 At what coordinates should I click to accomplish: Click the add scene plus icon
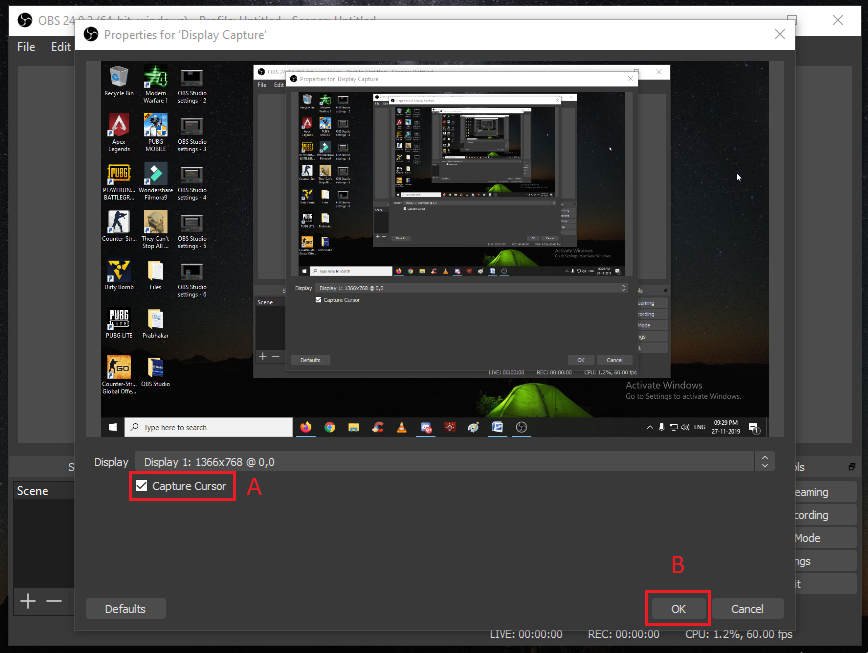tap(28, 601)
